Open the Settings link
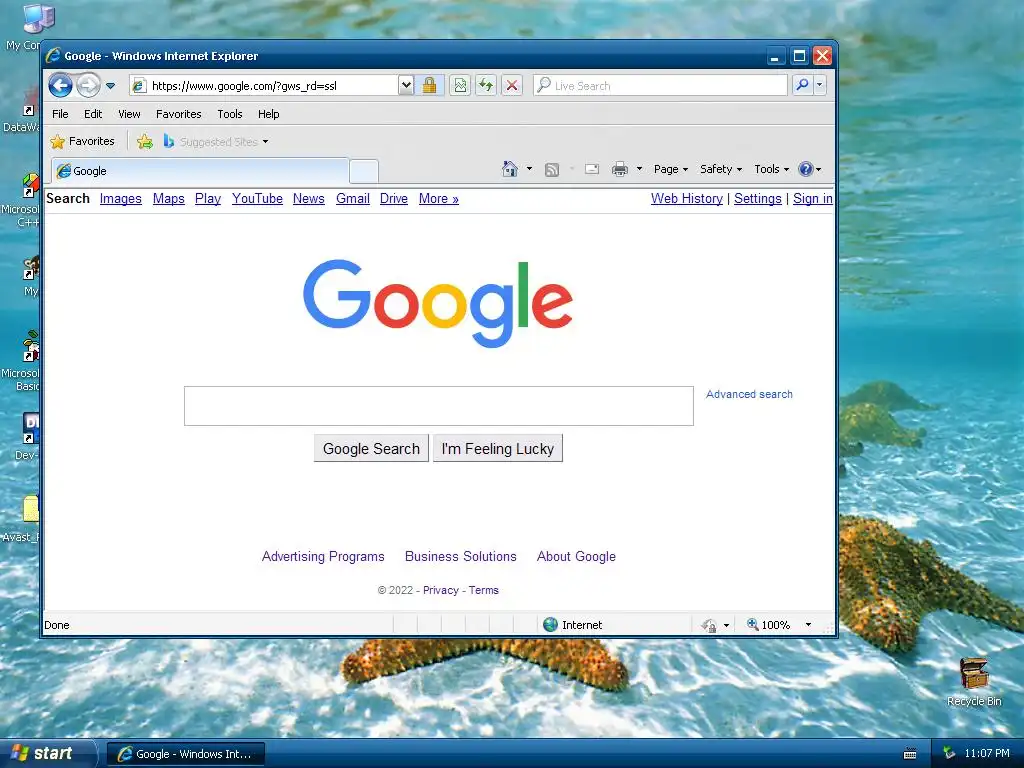The width and height of the screenshot is (1024, 768). click(758, 199)
